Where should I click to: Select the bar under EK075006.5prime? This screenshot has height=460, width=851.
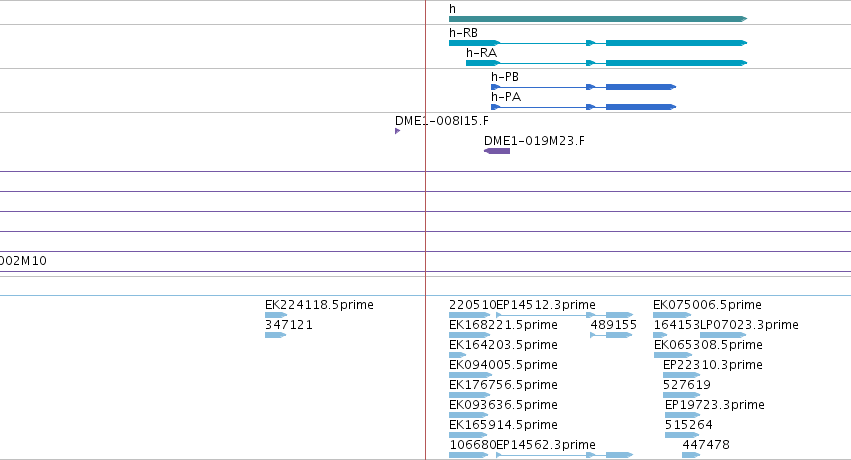point(672,315)
